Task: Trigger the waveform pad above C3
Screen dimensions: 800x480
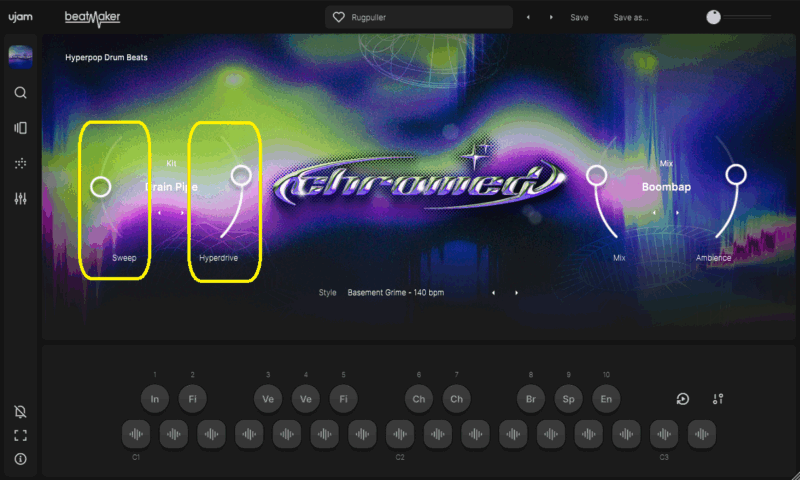Action: (664, 434)
